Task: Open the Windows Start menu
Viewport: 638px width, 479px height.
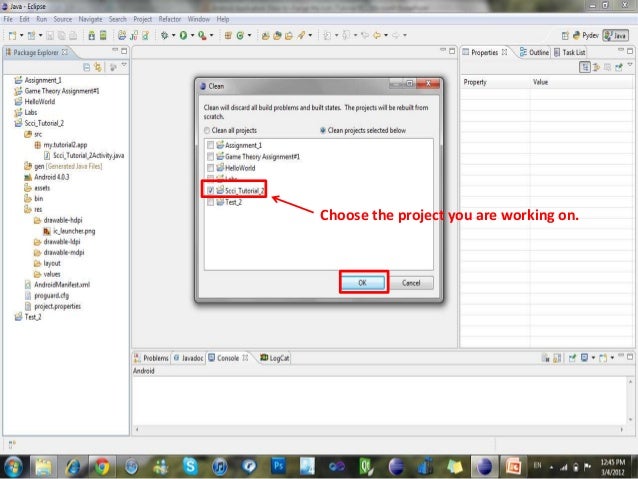Action: tap(13, 466)
